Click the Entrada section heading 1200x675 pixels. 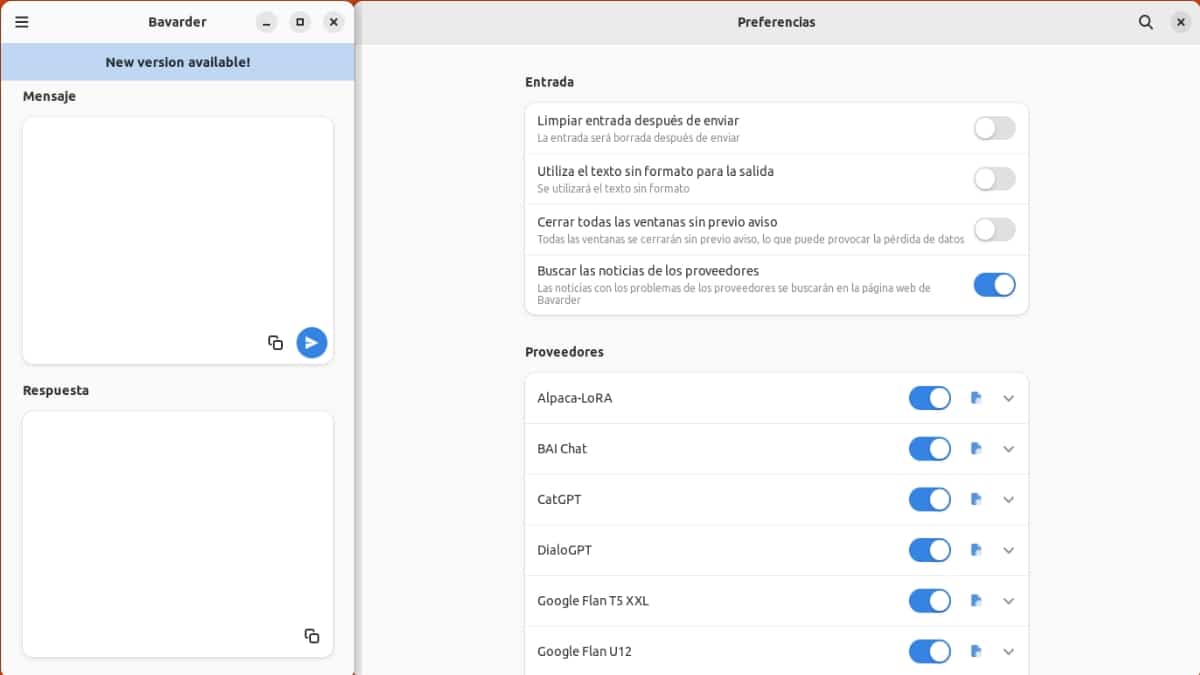tap(549, 82)
